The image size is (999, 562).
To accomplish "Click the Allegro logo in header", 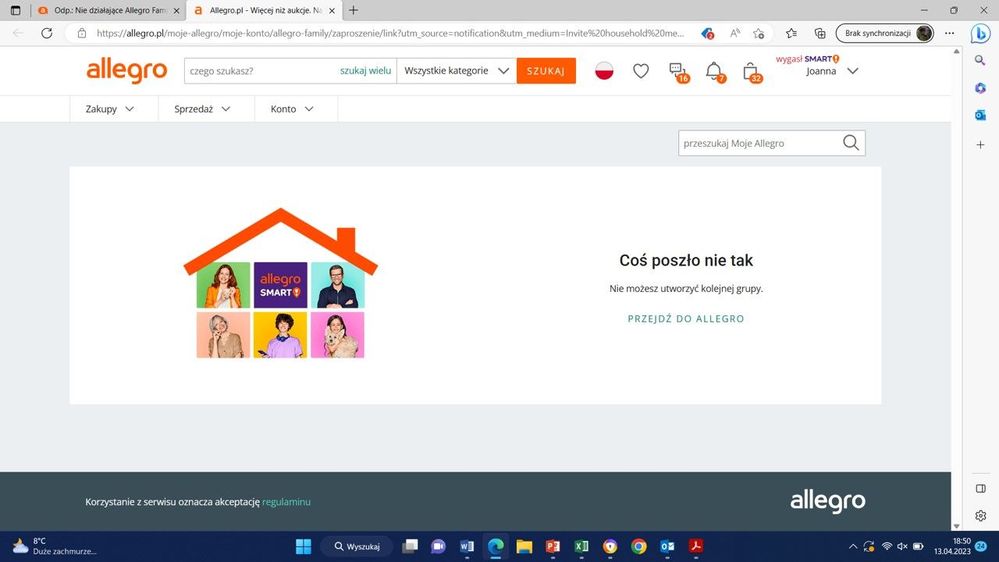I will [x=127, y=70].
